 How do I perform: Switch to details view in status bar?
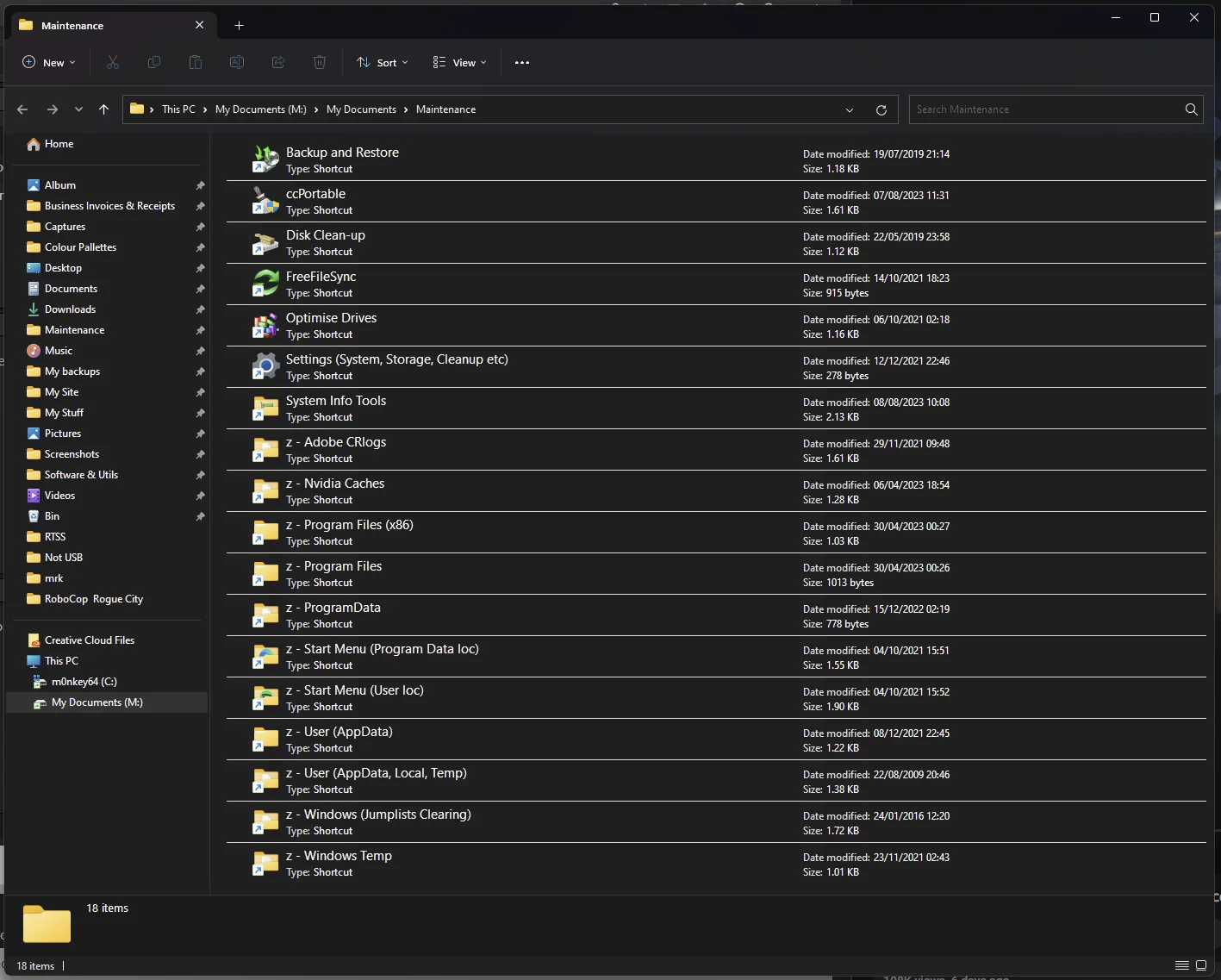click(x=1181, y=965)
